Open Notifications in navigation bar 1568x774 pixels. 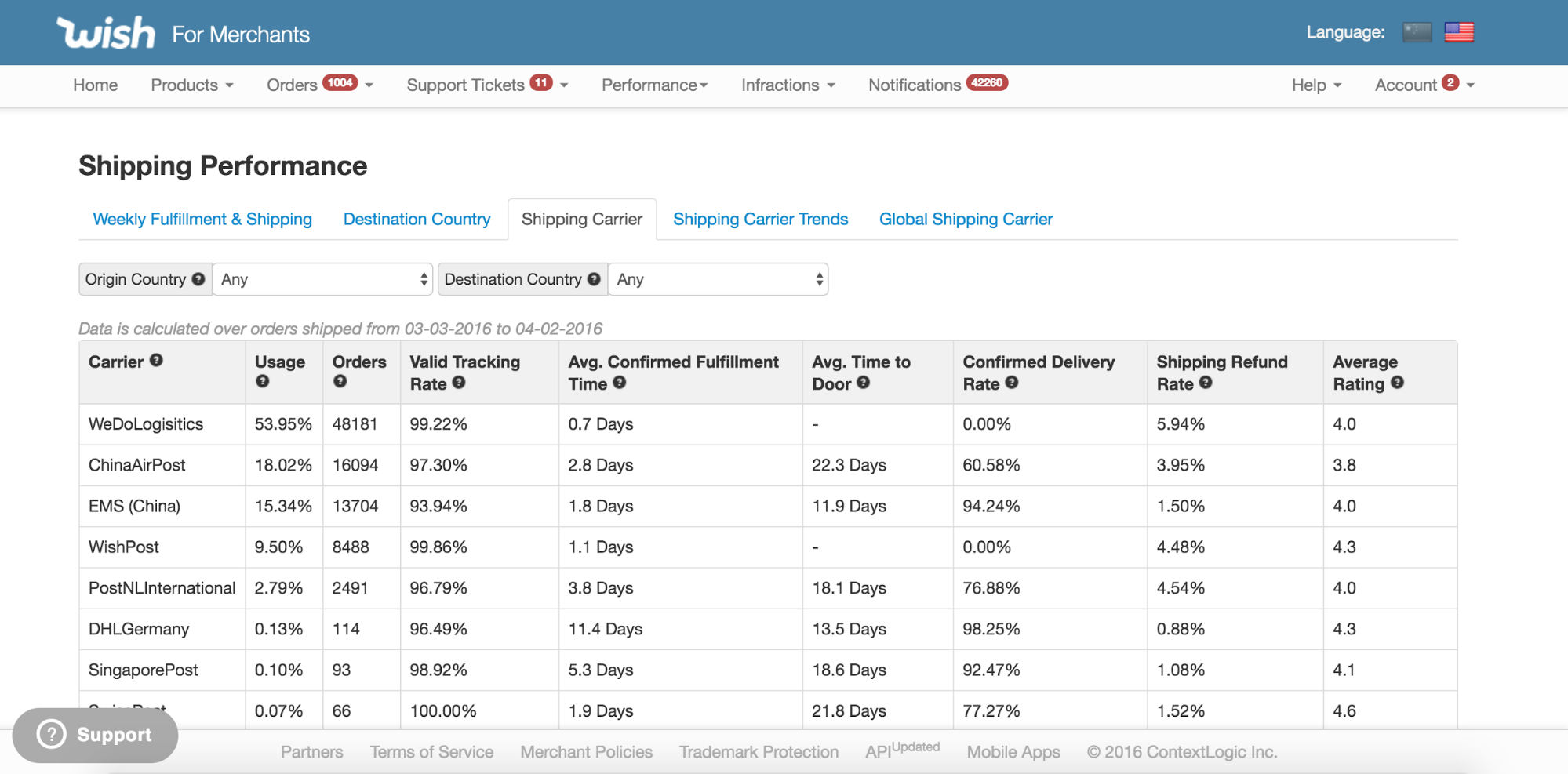915,85
